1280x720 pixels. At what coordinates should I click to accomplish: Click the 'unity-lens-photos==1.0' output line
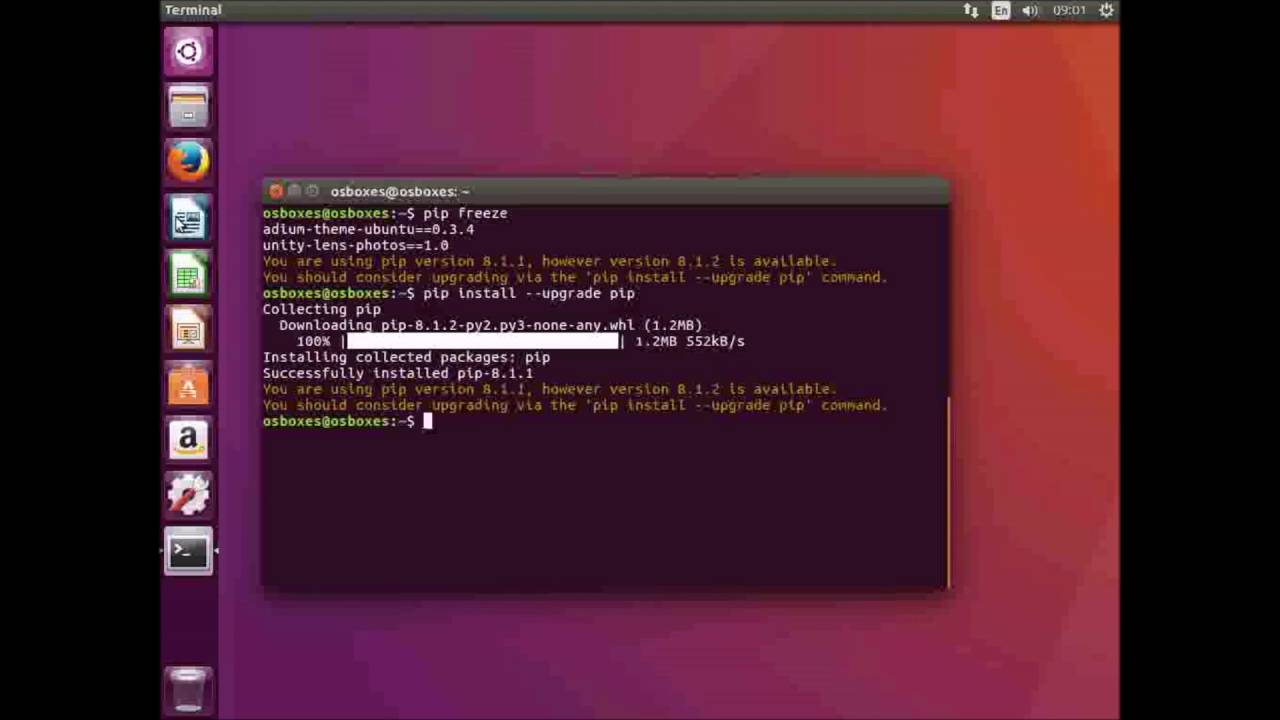pos(356,245)
